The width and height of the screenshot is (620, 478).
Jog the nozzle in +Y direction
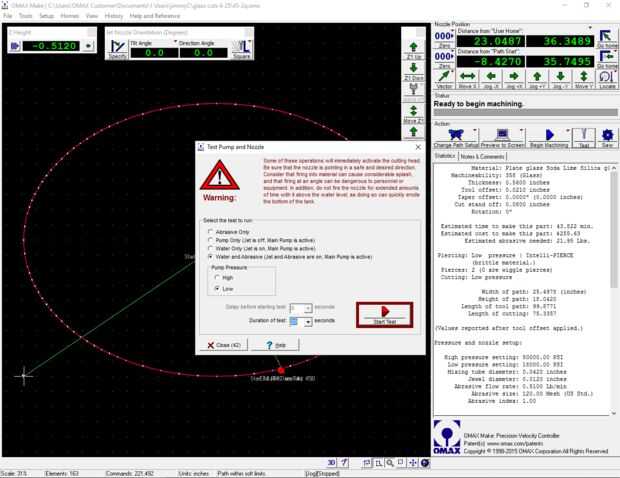pos(537,79)
